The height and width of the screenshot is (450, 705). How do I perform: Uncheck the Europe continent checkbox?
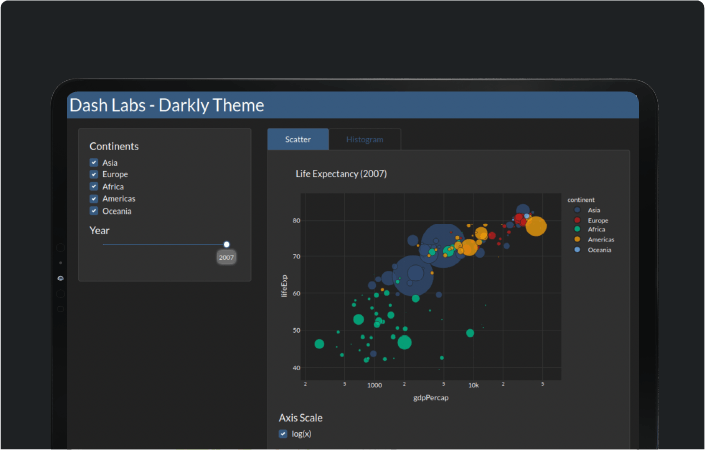[x=94, y=174]
